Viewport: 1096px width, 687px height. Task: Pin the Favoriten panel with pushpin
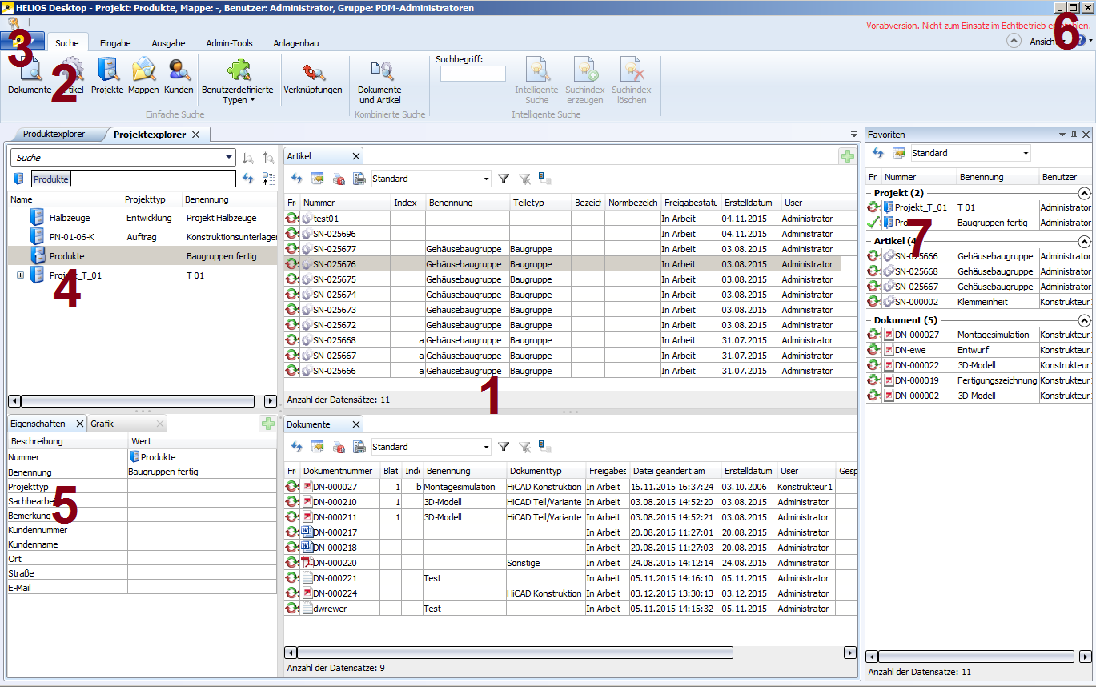(1073, 133)
